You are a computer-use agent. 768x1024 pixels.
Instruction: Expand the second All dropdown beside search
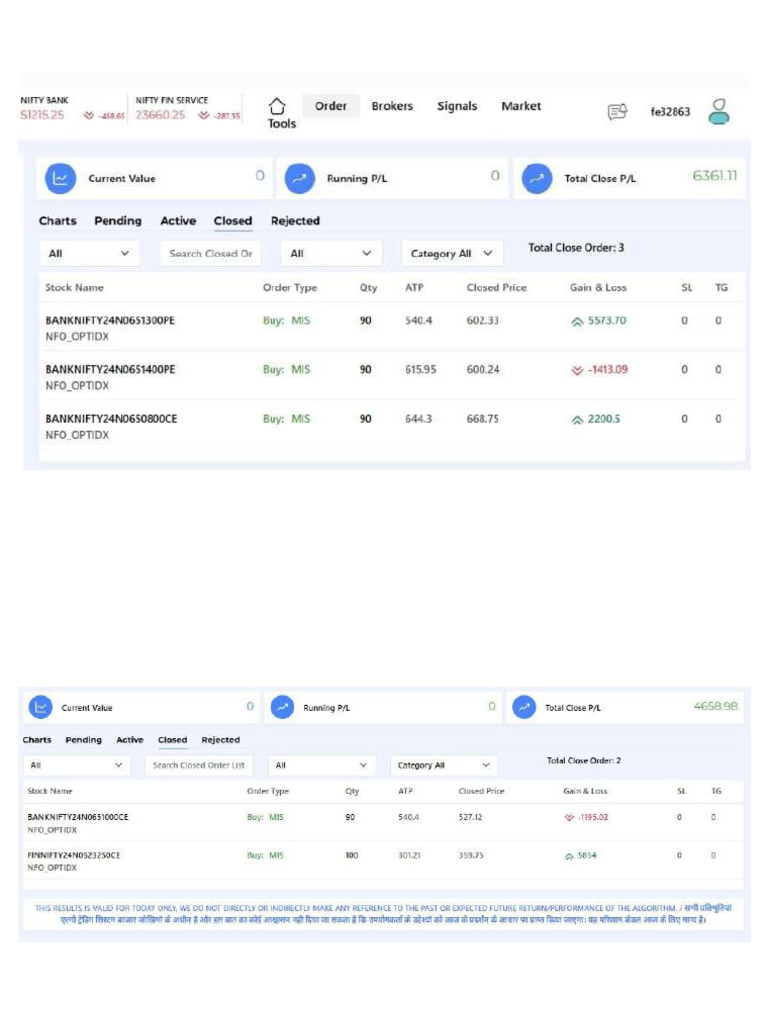tap(330, 253)
